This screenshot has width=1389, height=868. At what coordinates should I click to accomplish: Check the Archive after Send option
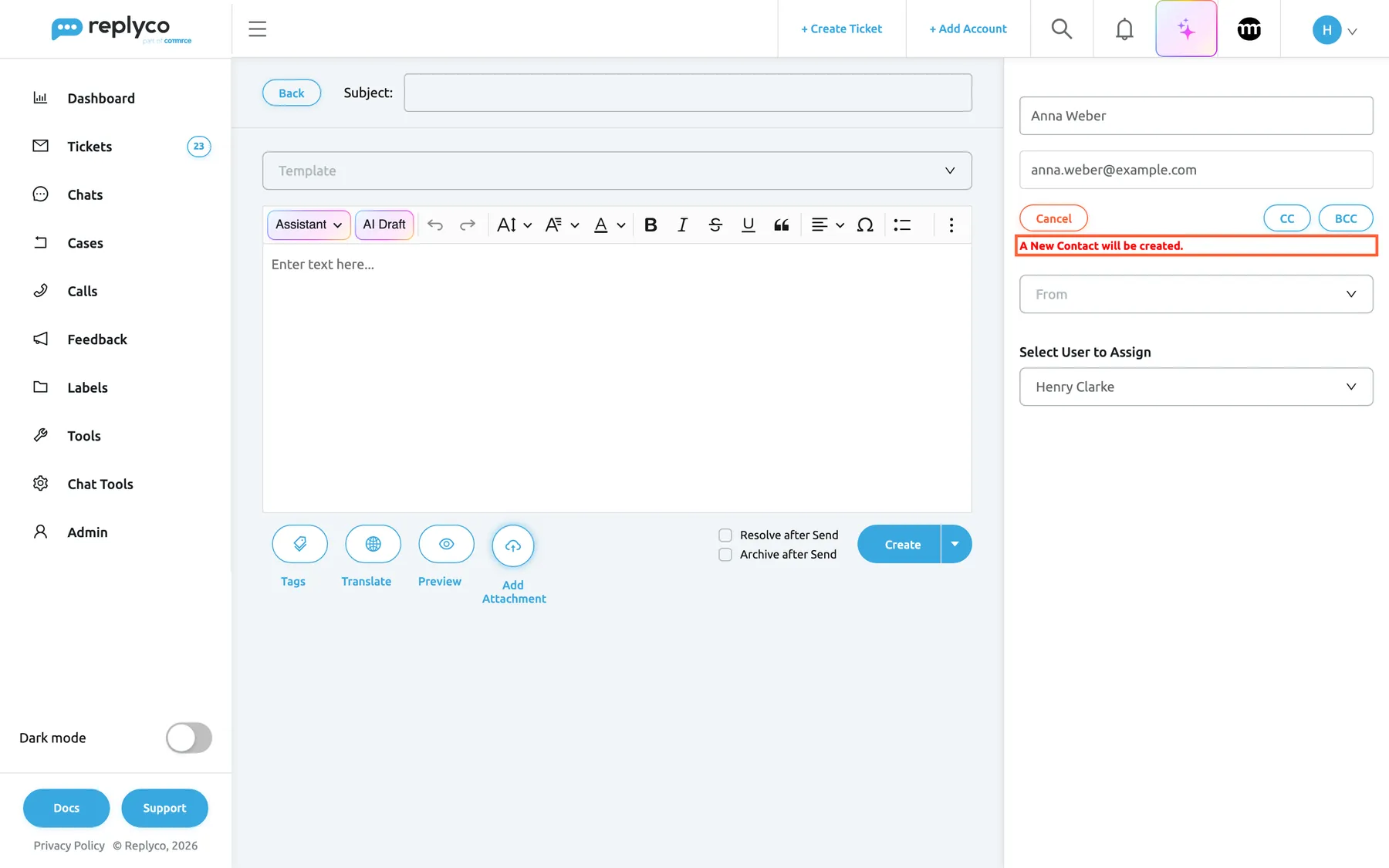tap(725, 554)
